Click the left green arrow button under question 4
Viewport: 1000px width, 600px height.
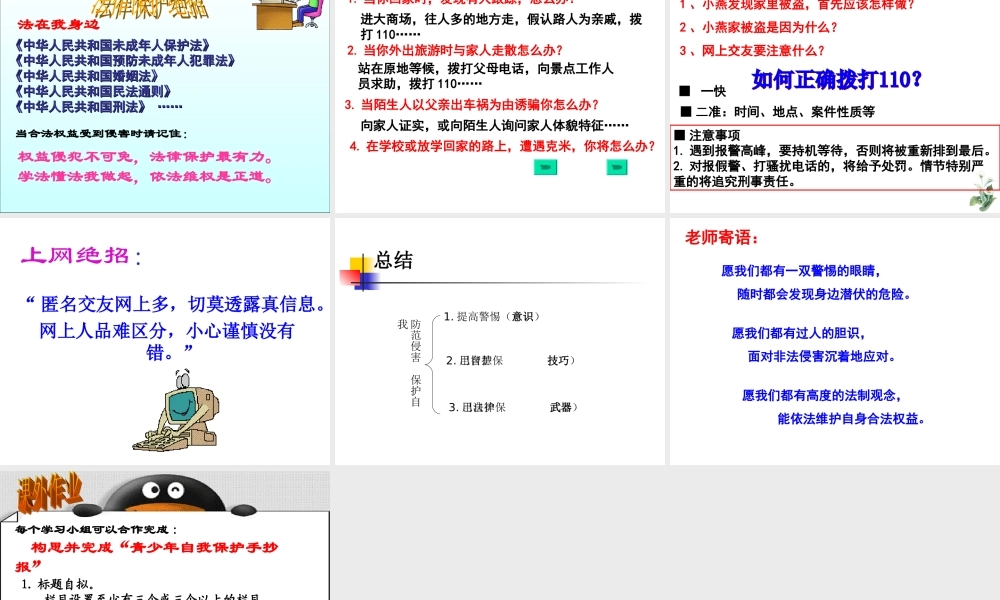(x=545, y=167)
